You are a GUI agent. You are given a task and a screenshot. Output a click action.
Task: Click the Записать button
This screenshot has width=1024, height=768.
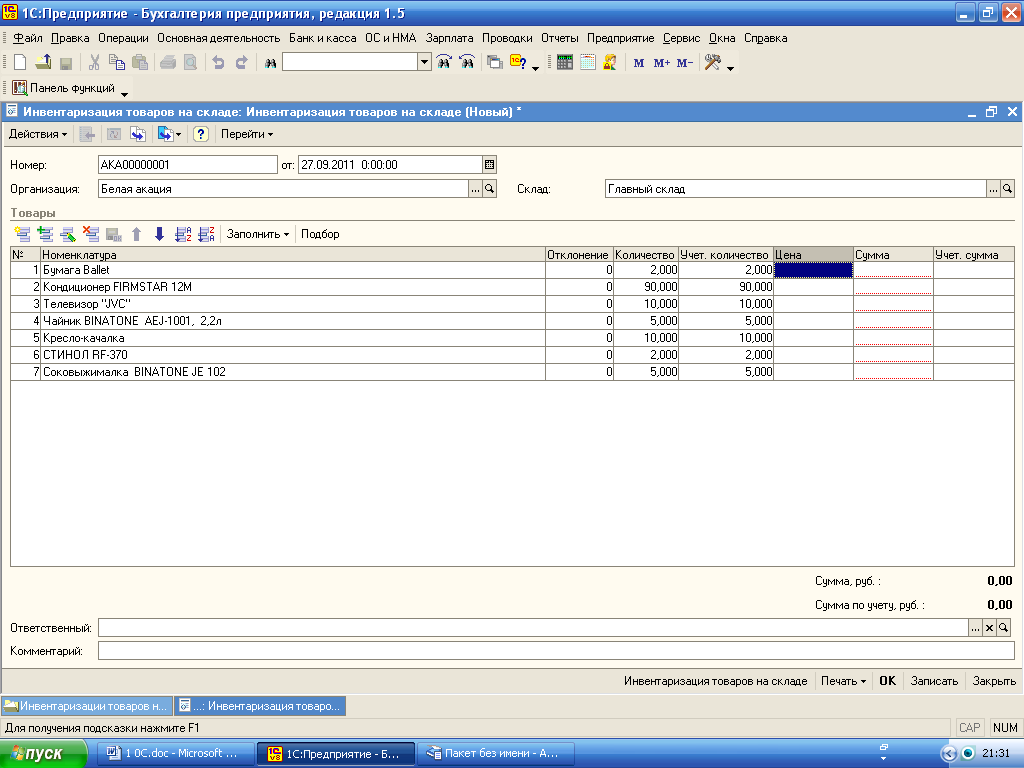934,680
